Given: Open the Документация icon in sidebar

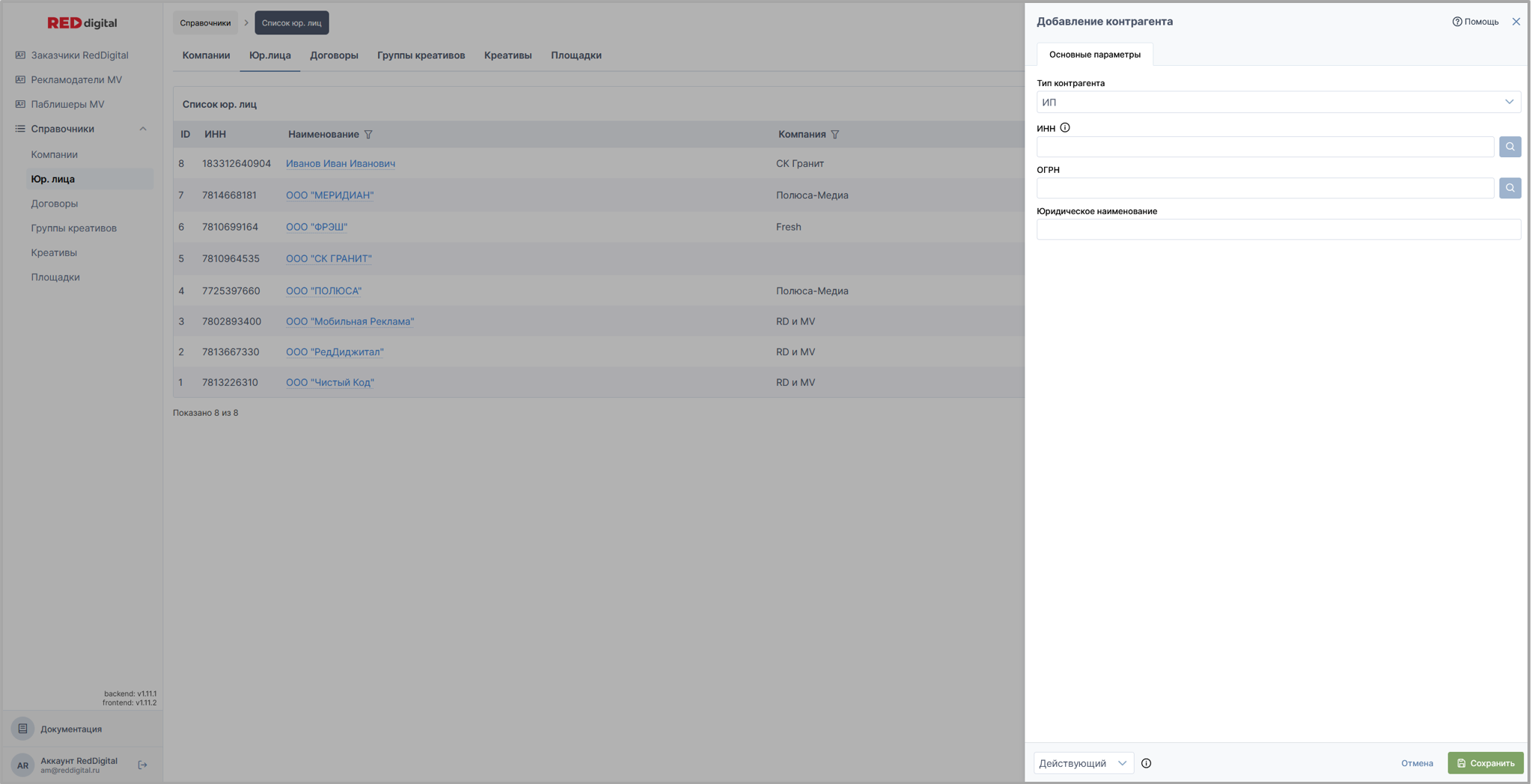Looking at the screenshot, I should point(22,729).
